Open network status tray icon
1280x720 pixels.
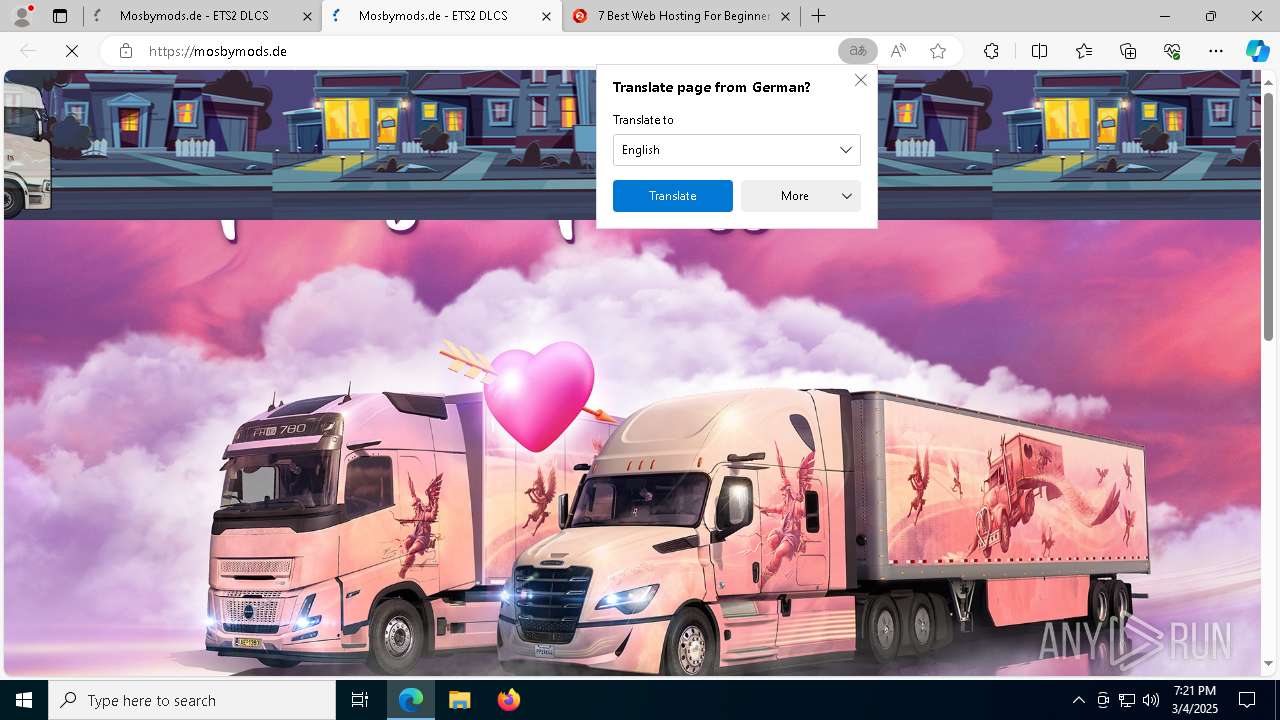[1127, 700]
